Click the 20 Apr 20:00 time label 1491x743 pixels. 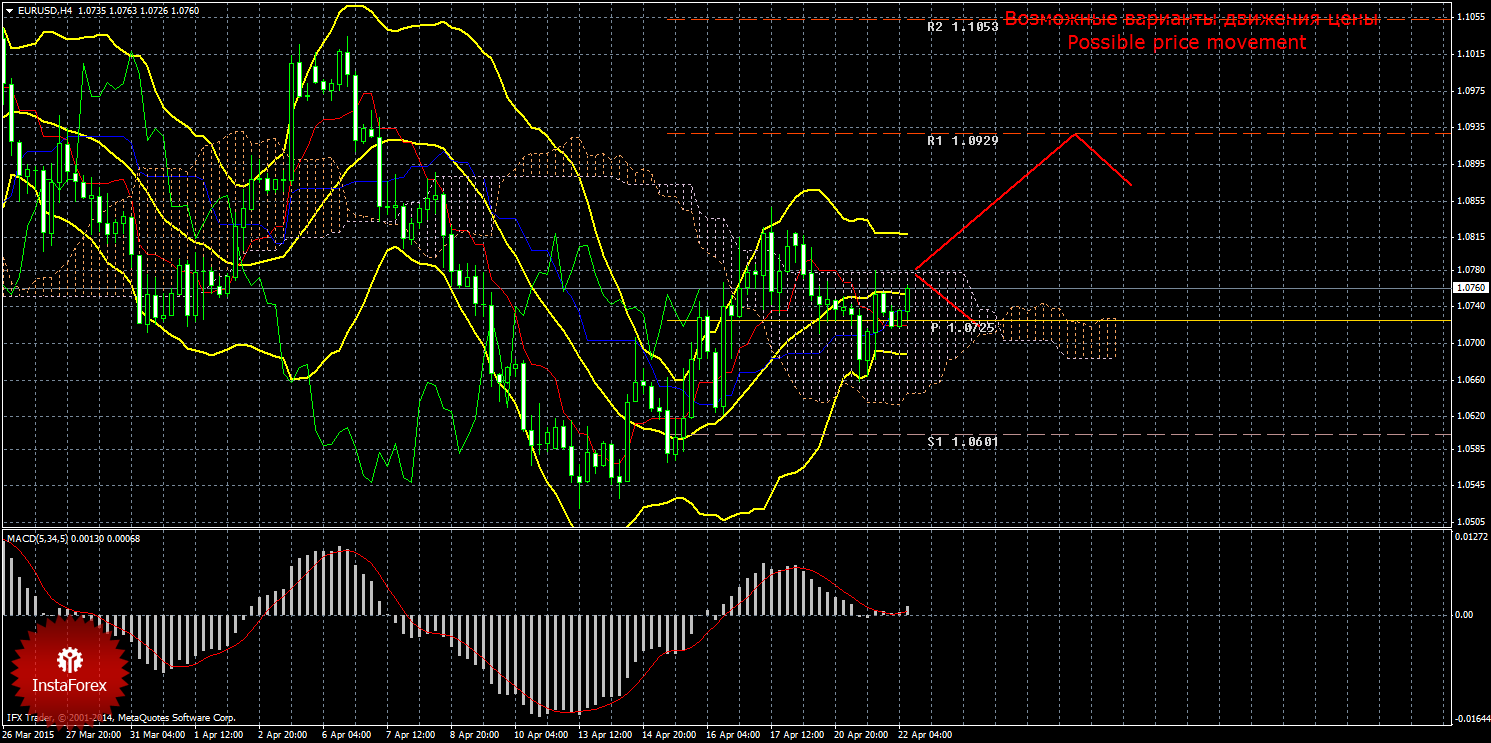point(860,735)
